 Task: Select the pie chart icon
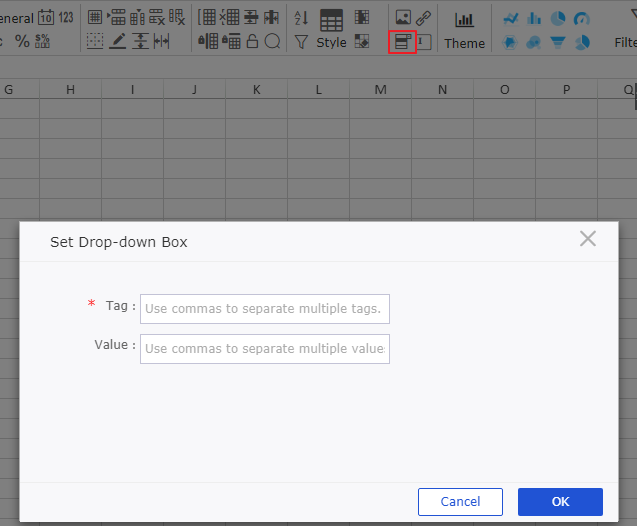(x=558, y=18)
